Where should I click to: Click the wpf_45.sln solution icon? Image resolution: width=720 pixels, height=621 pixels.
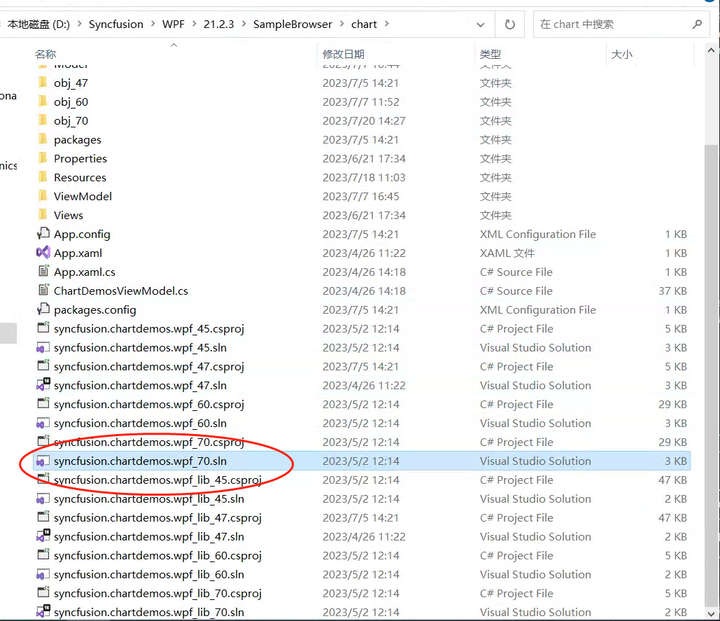tap(43, 348)
